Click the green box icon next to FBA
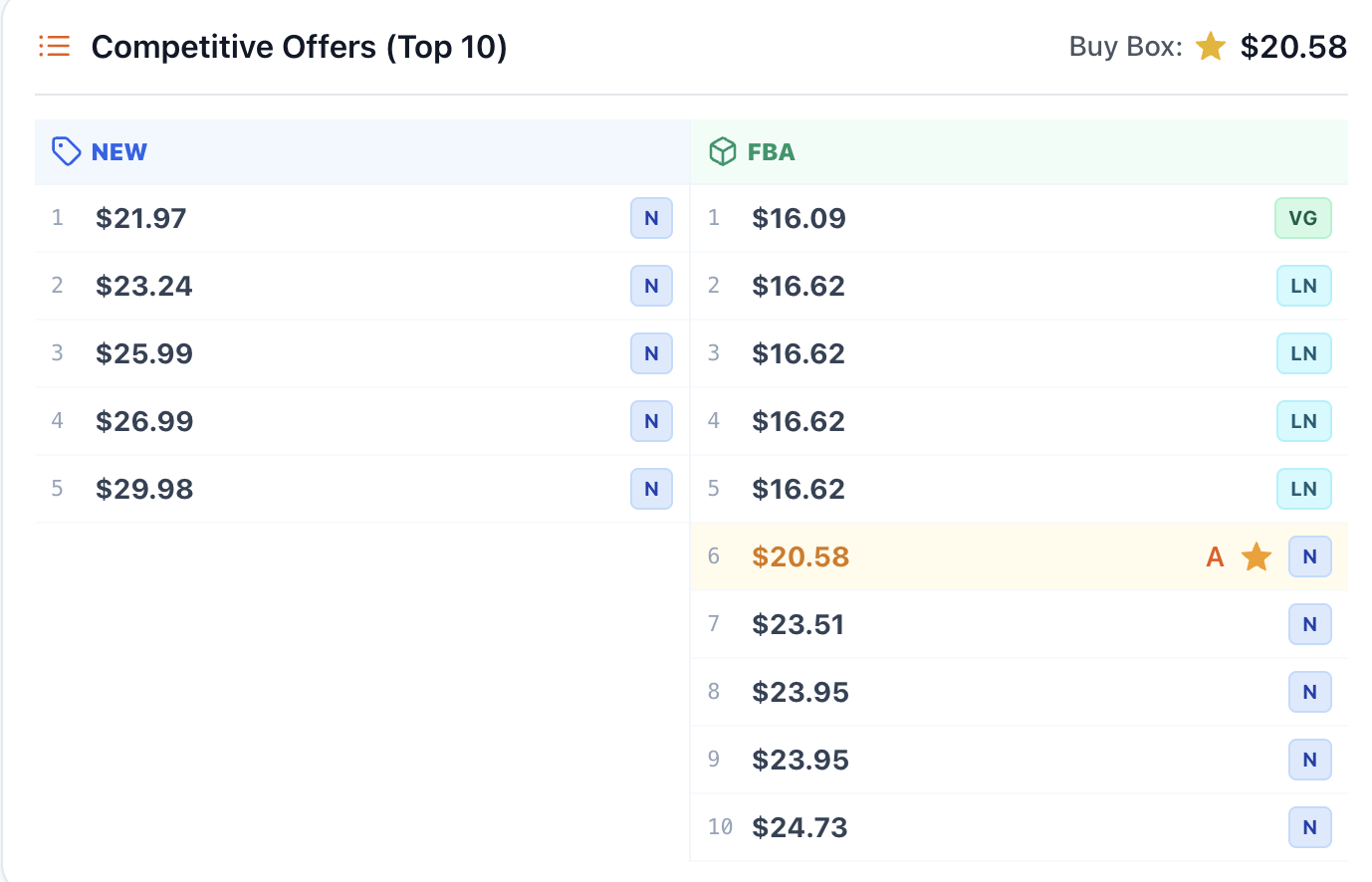The width and height of the screenshot is (1372, 882). coord(721,151)
